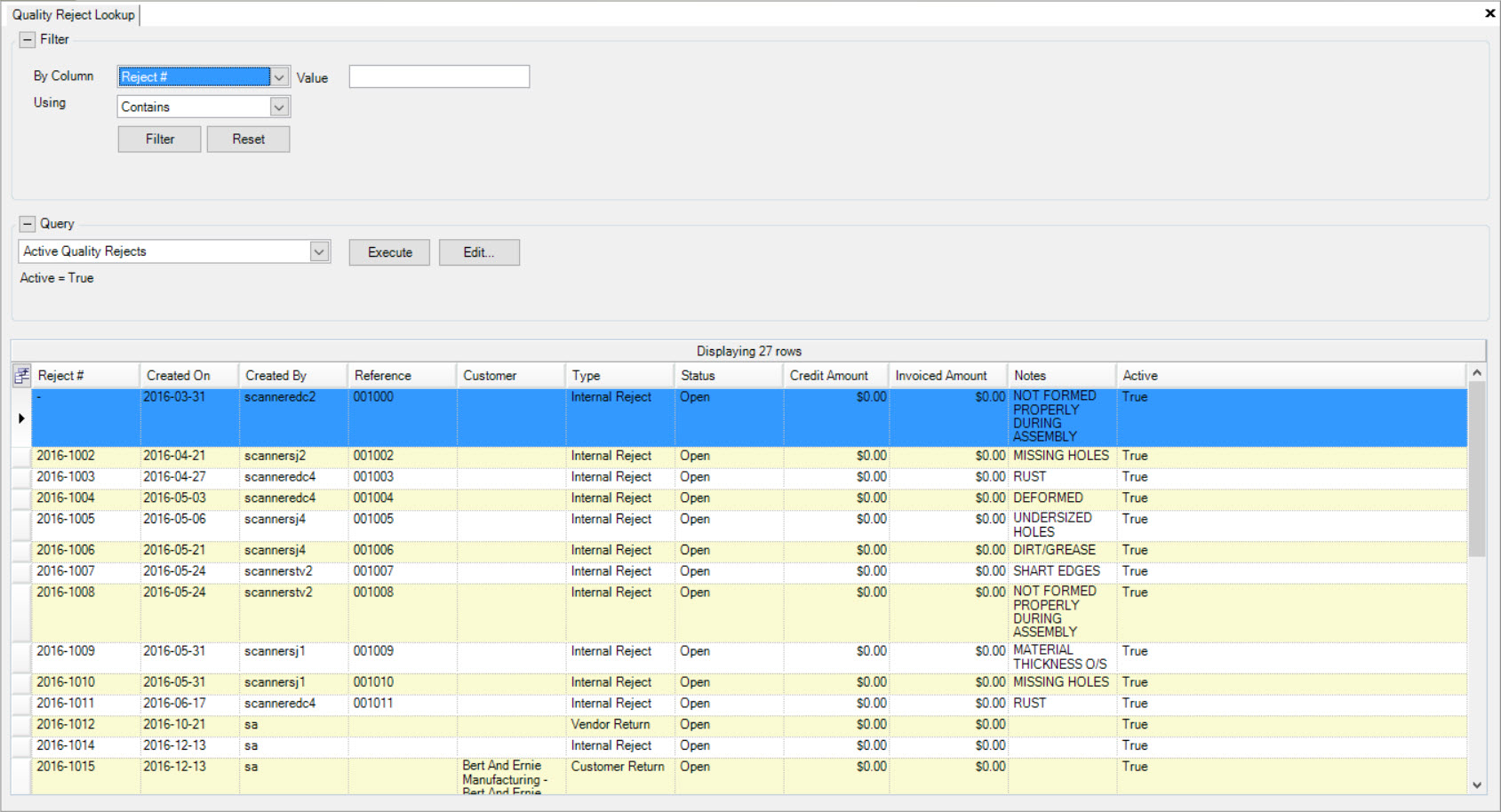
Task: Sort by Type column header
Action: (620, 375)
